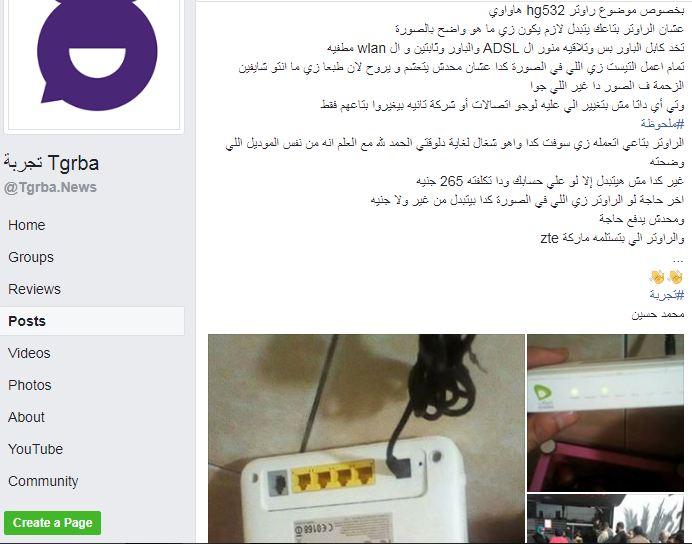This screenshot has height=544, width=692.
Task: Open Reviews in the sidebar
Action: (34, 289)
